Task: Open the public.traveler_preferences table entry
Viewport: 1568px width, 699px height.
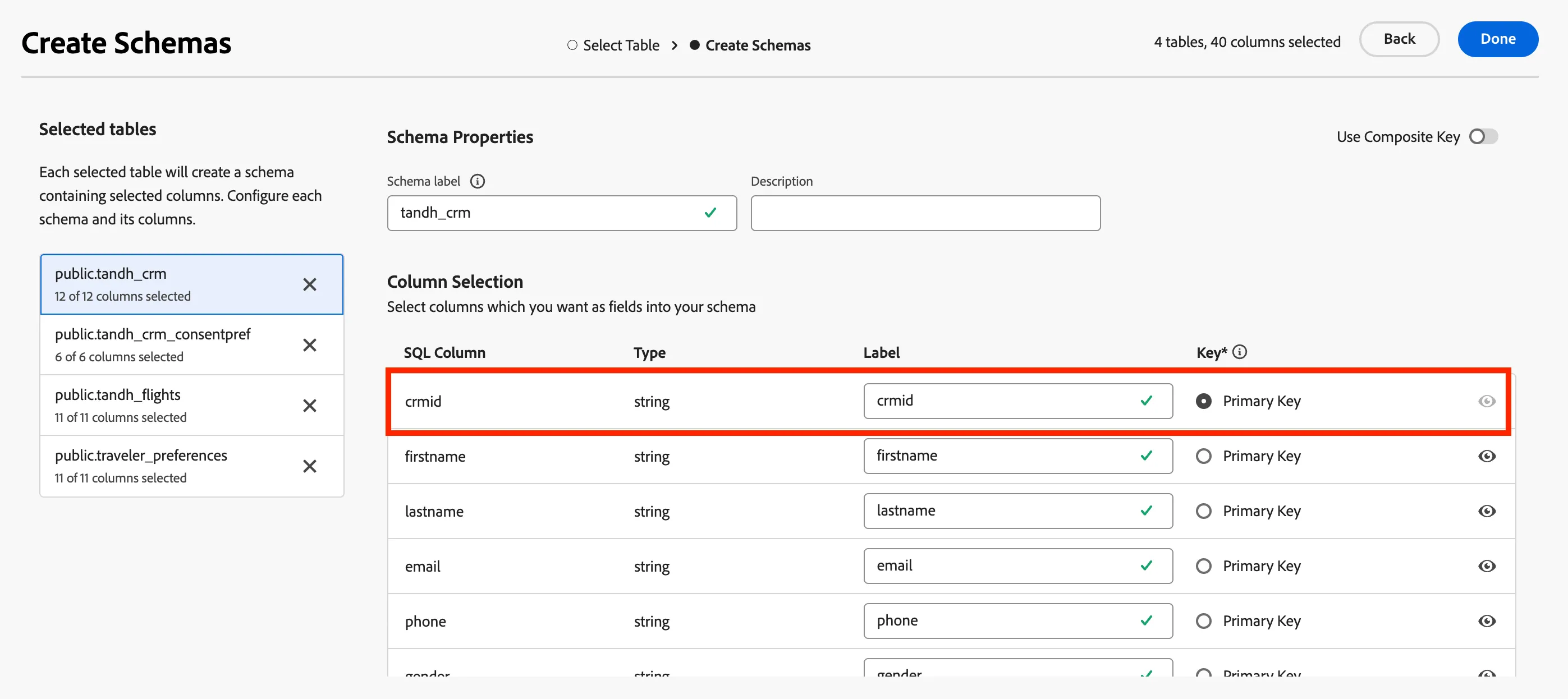Action: (x=192, y=466)
